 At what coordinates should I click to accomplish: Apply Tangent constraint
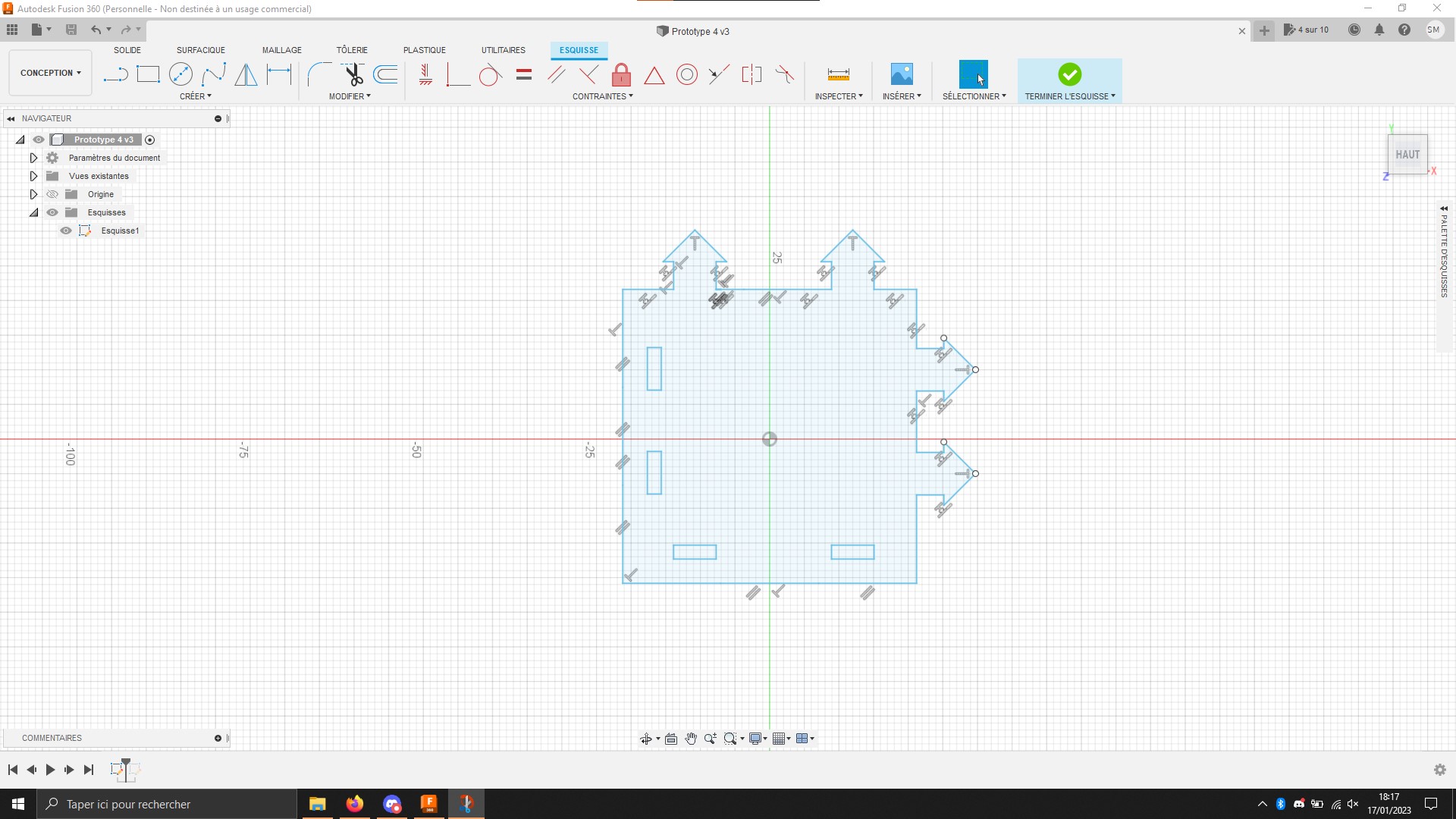pos(490,74)
